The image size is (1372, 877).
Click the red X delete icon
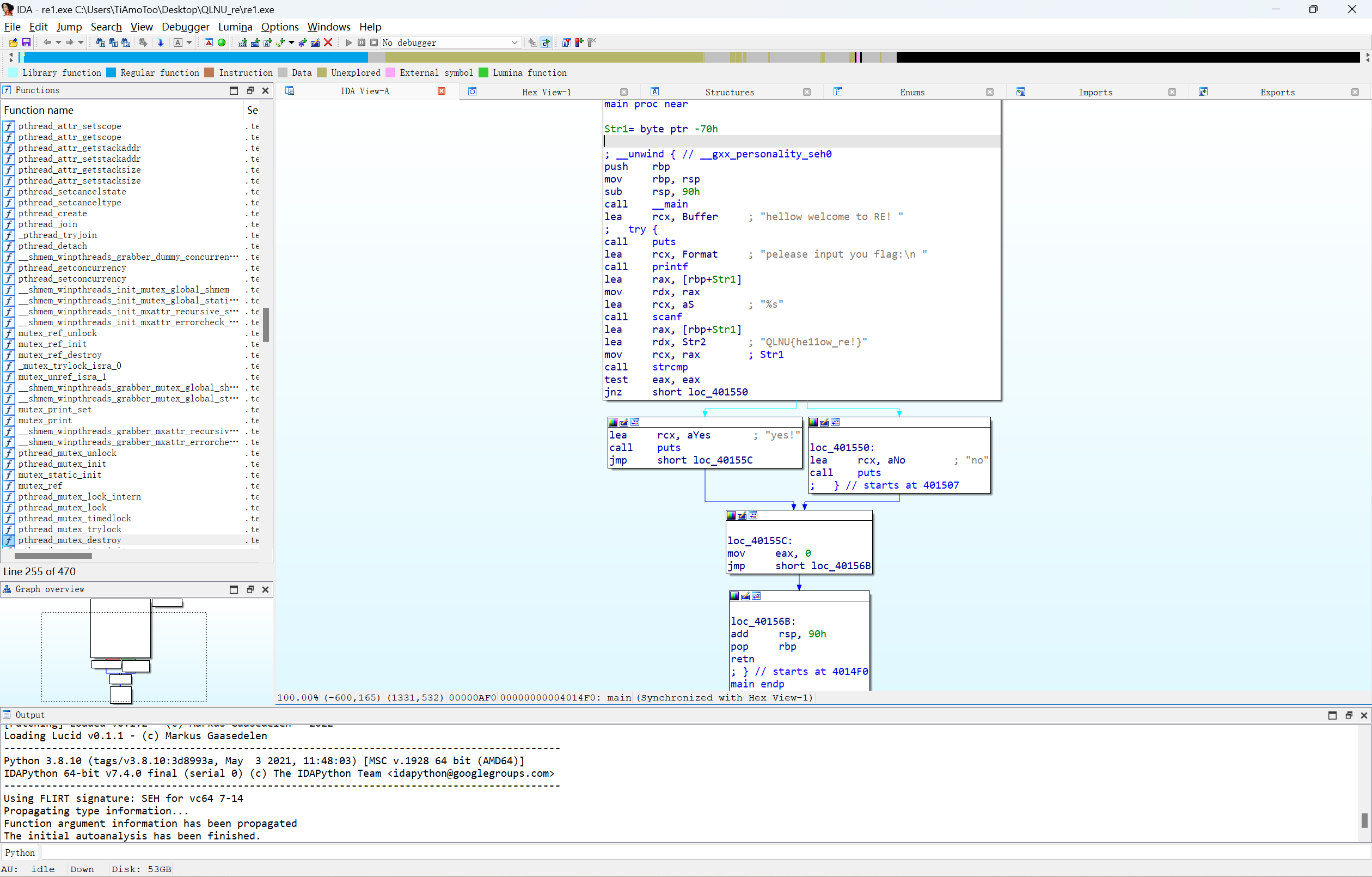(x=328, y=42)
